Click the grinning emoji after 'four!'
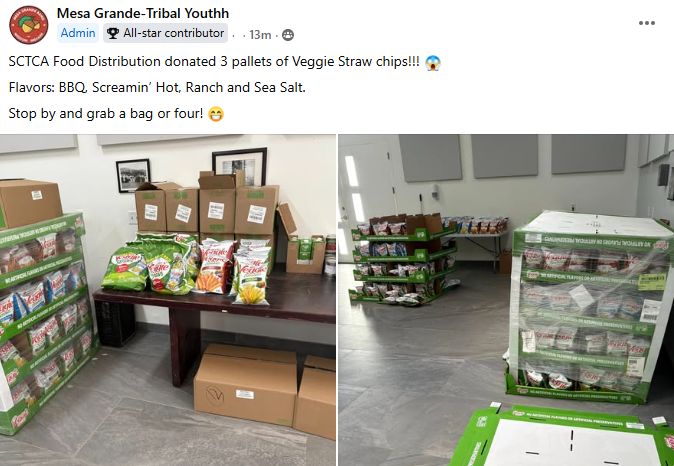This screenshot has height=466, width=674. click(216, 114)
